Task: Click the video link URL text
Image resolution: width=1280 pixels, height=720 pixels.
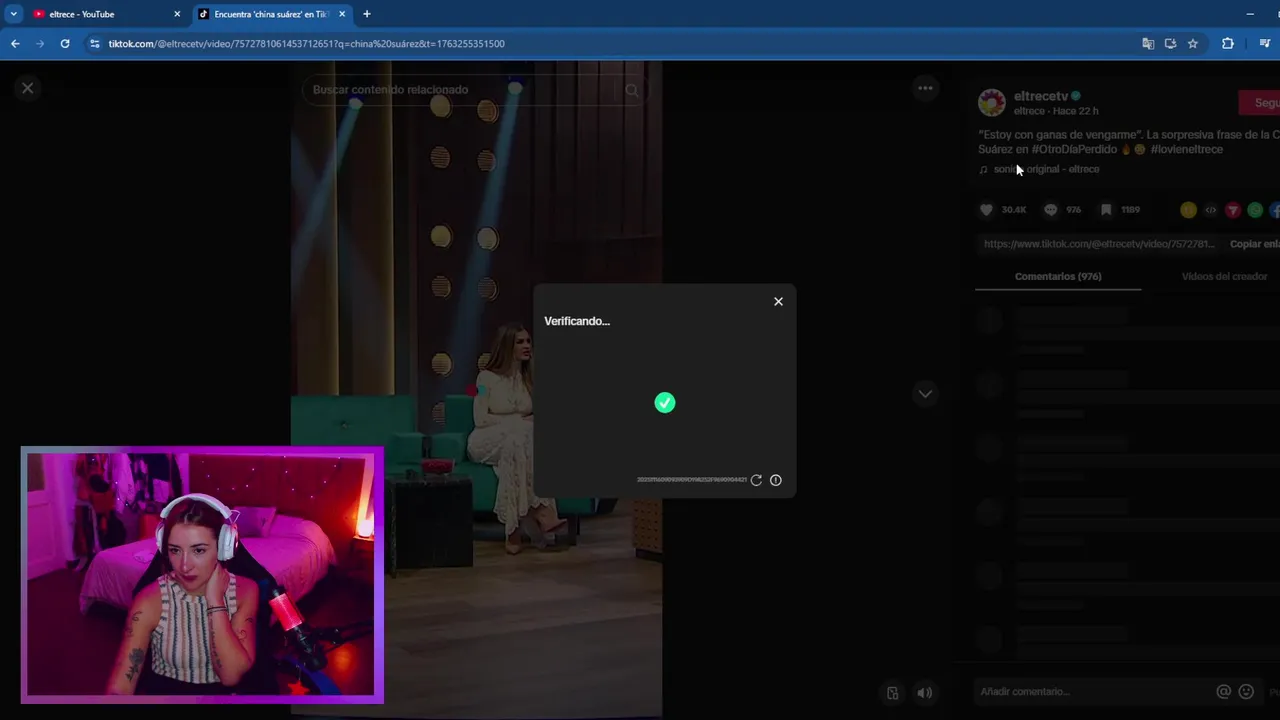Action: click(1099, 244)
